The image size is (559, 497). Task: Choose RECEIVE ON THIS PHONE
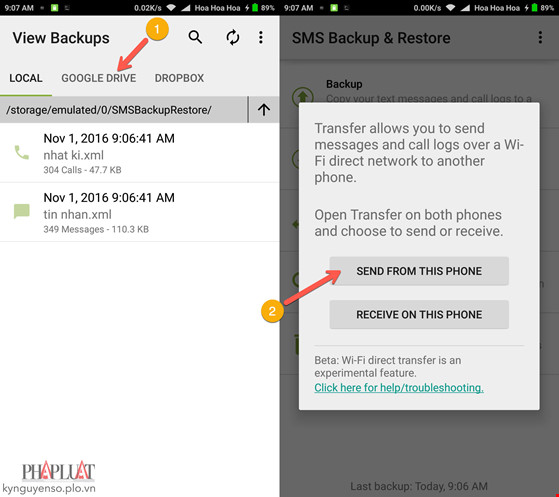[419, 314]
